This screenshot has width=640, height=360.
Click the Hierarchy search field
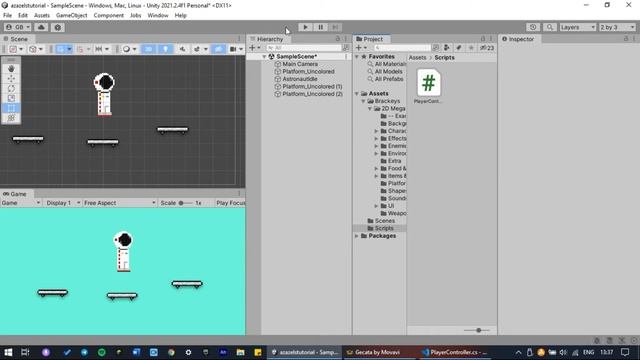[x=304, y=48]
